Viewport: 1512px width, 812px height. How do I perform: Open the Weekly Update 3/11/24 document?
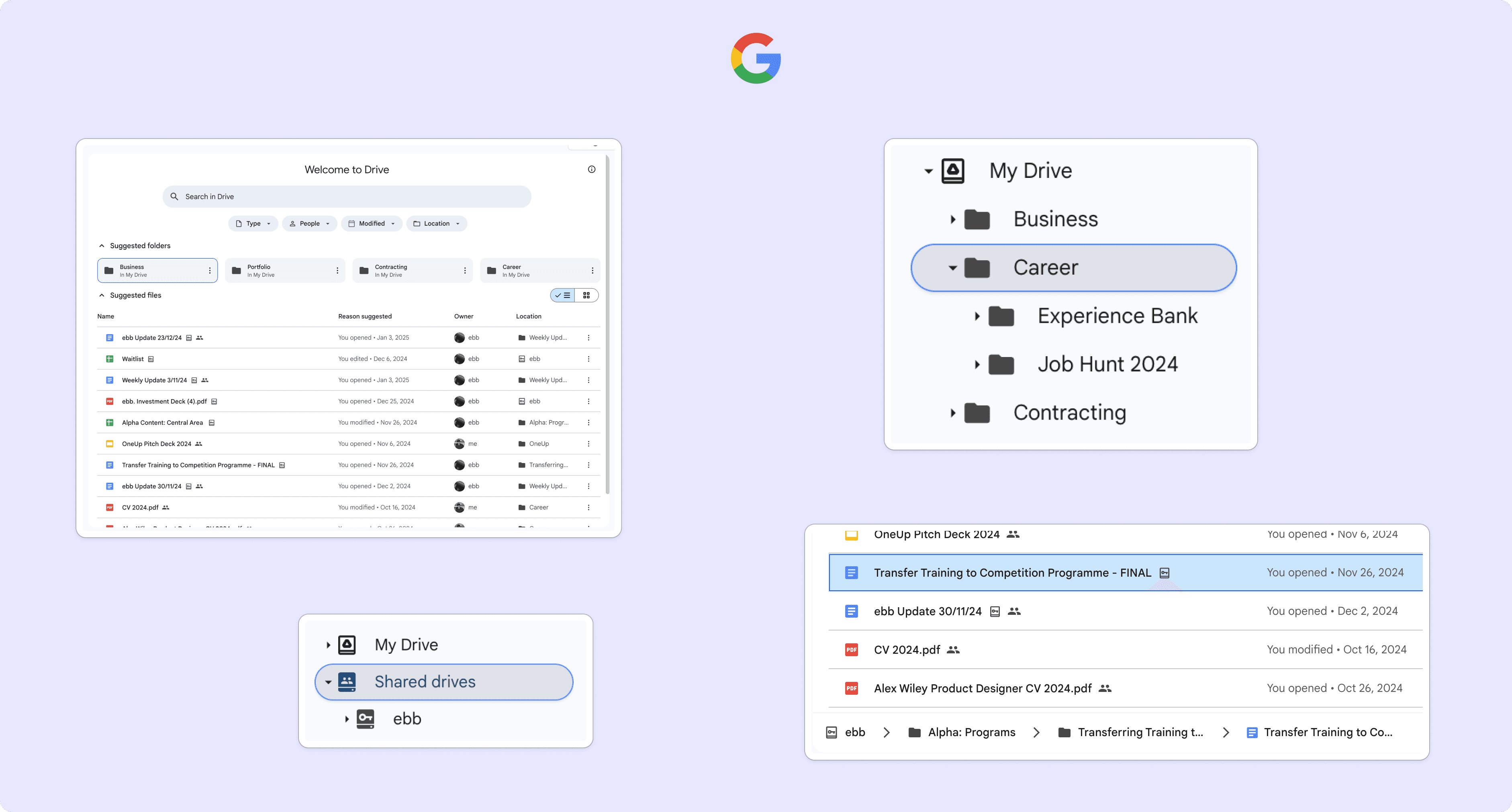154,380
